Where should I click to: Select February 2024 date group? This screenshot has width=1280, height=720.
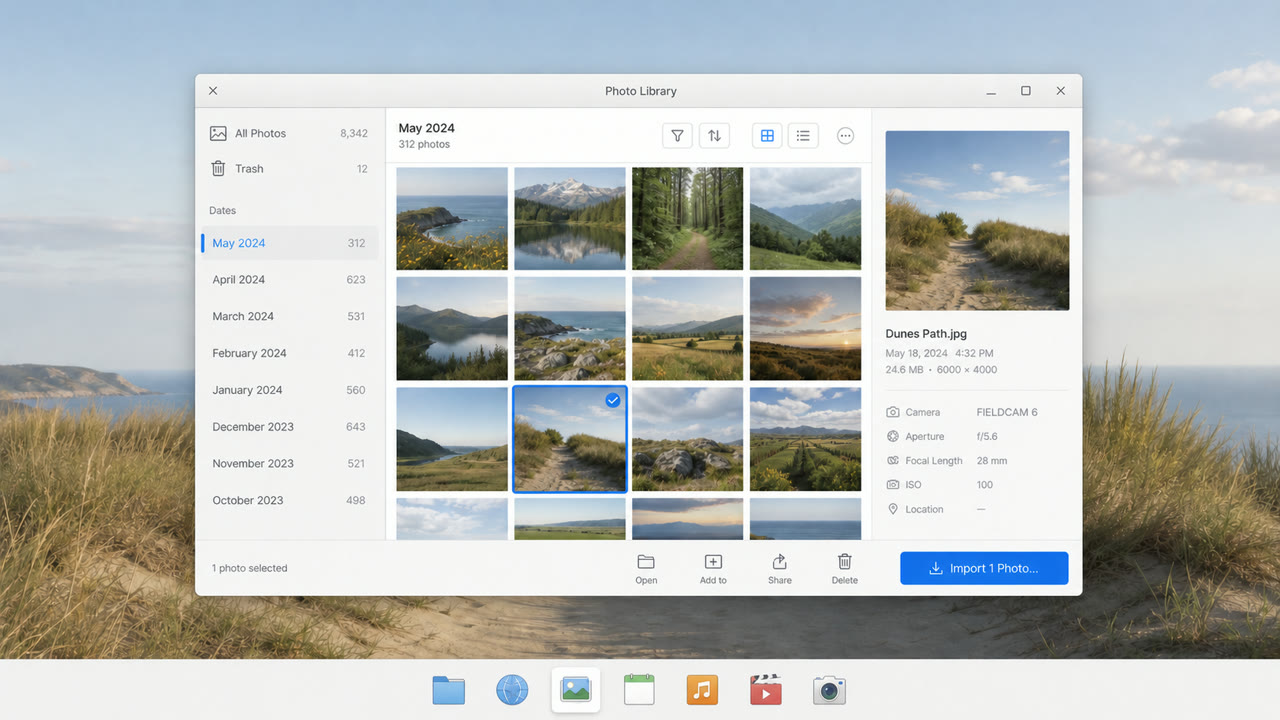tap(290, 353)
